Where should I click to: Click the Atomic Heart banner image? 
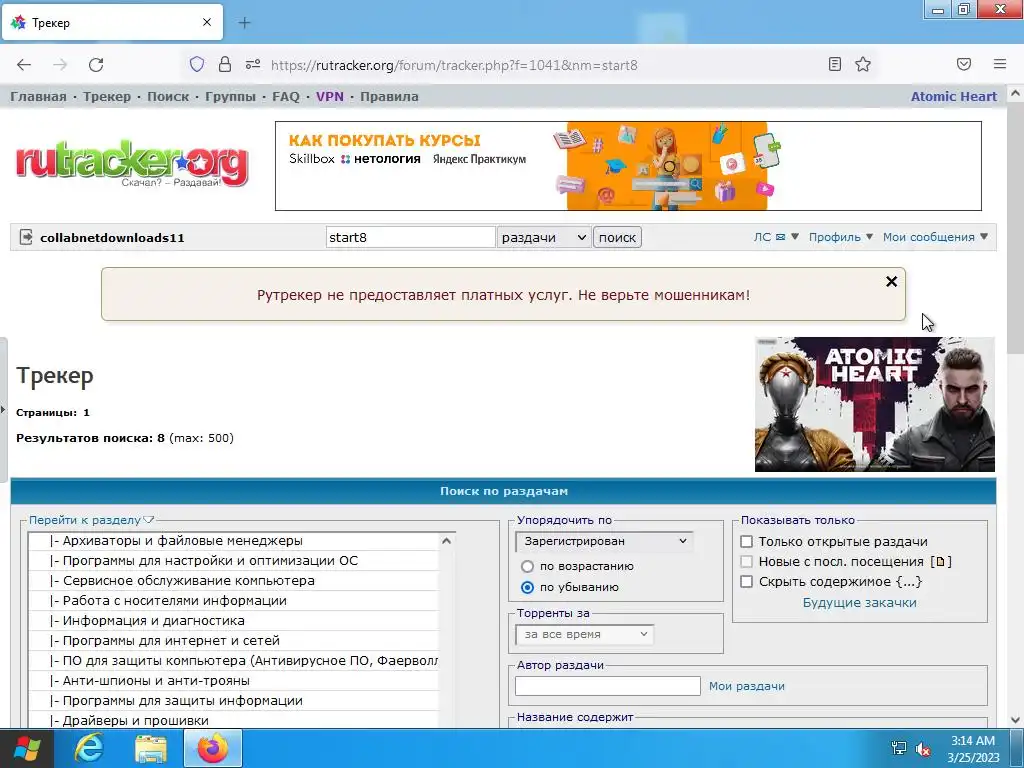(x=874, y=404)
